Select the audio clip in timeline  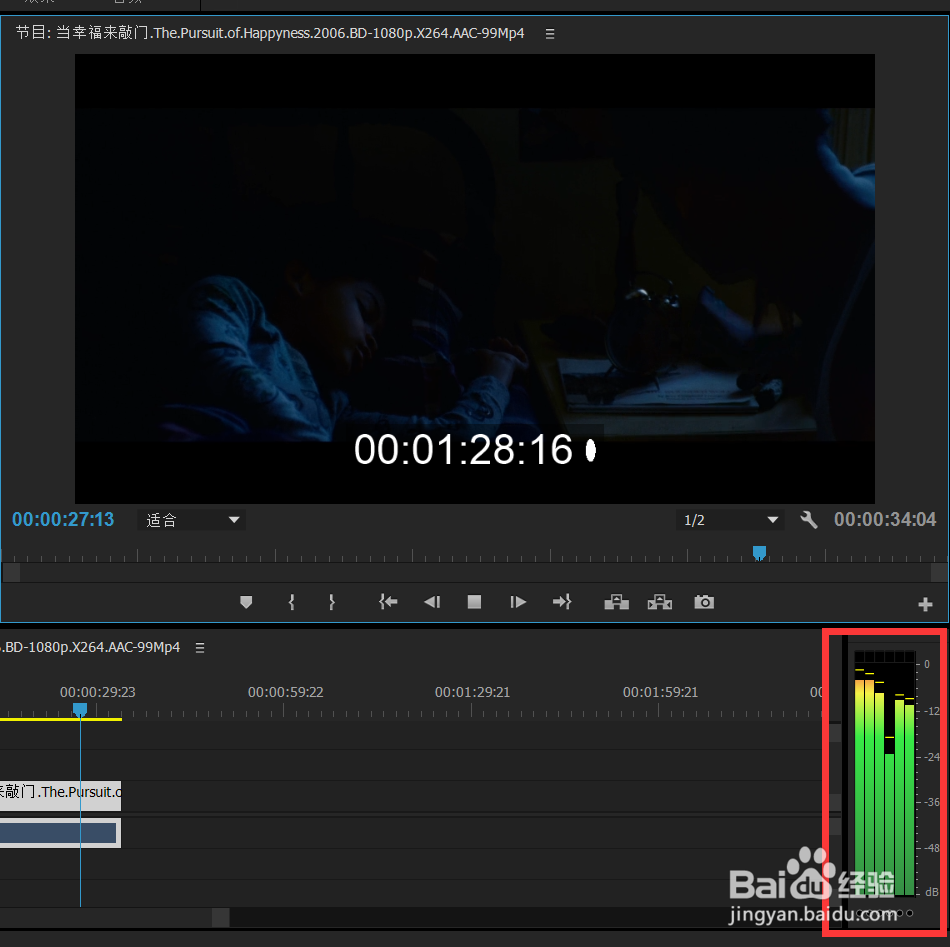coord(60,832)
